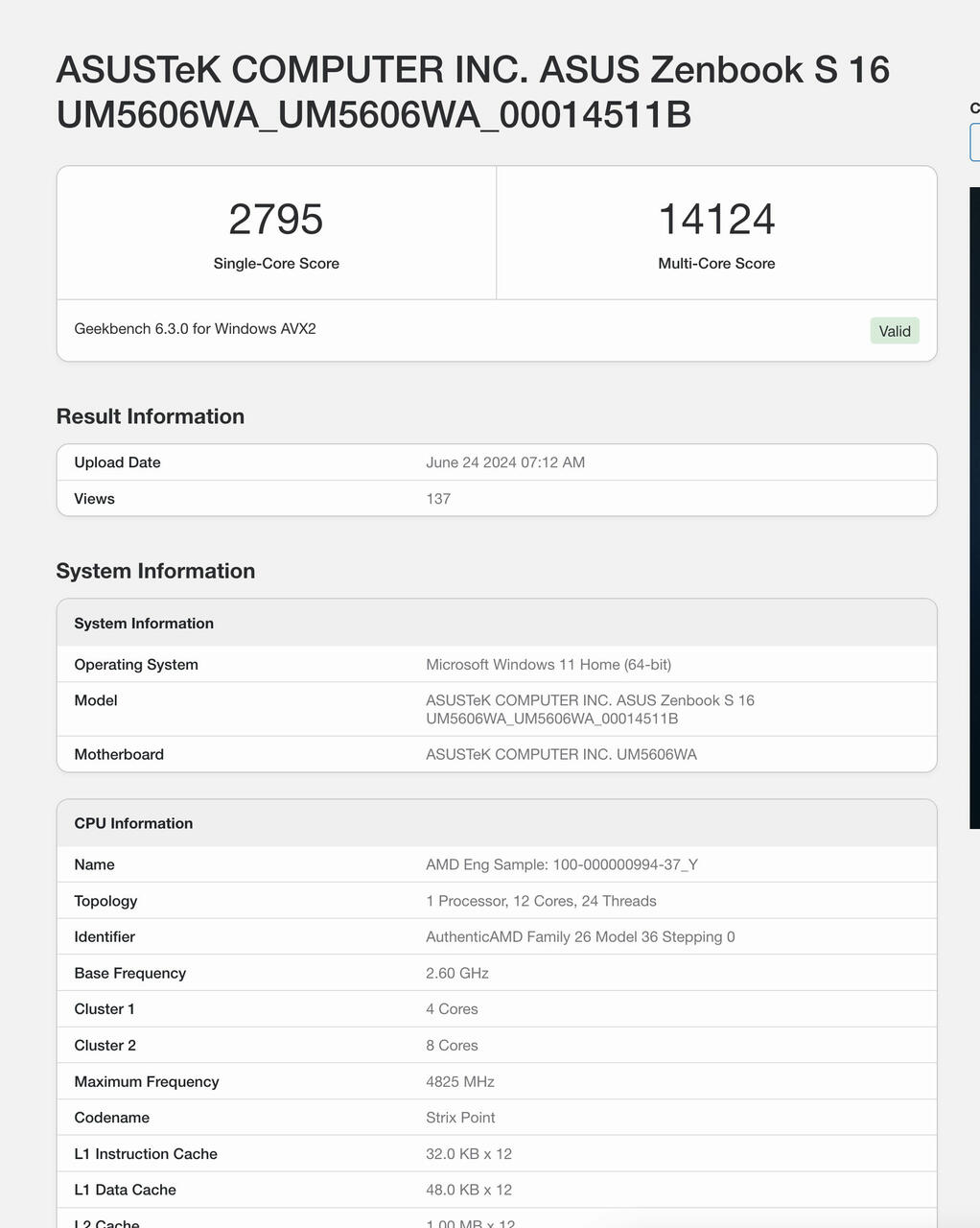Select the Model row's Zenbook value text
This screenshot has height=1228, width=980.
591,710
